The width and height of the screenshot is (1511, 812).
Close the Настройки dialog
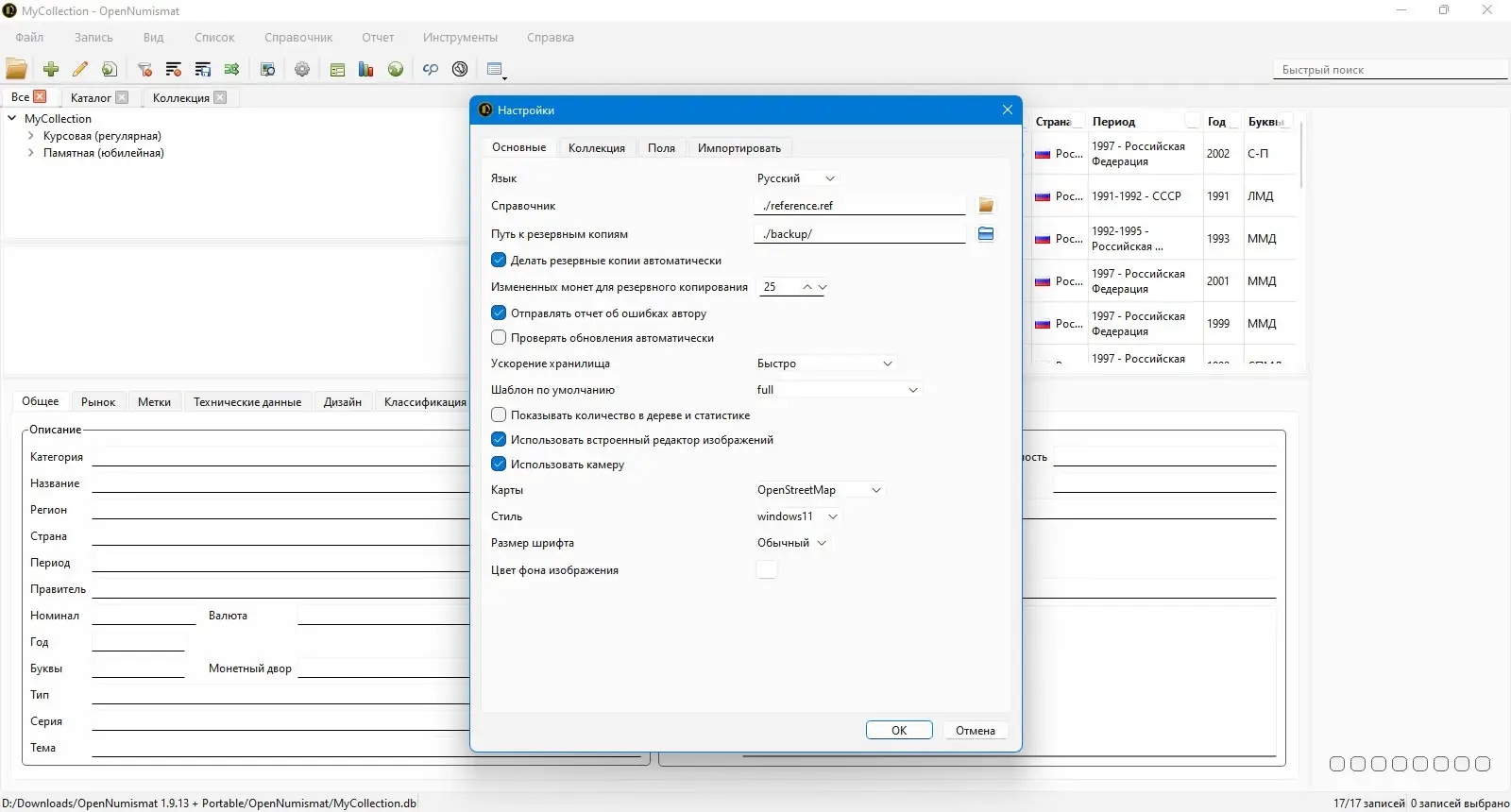pyautogui.click(x=1008, y=110)
